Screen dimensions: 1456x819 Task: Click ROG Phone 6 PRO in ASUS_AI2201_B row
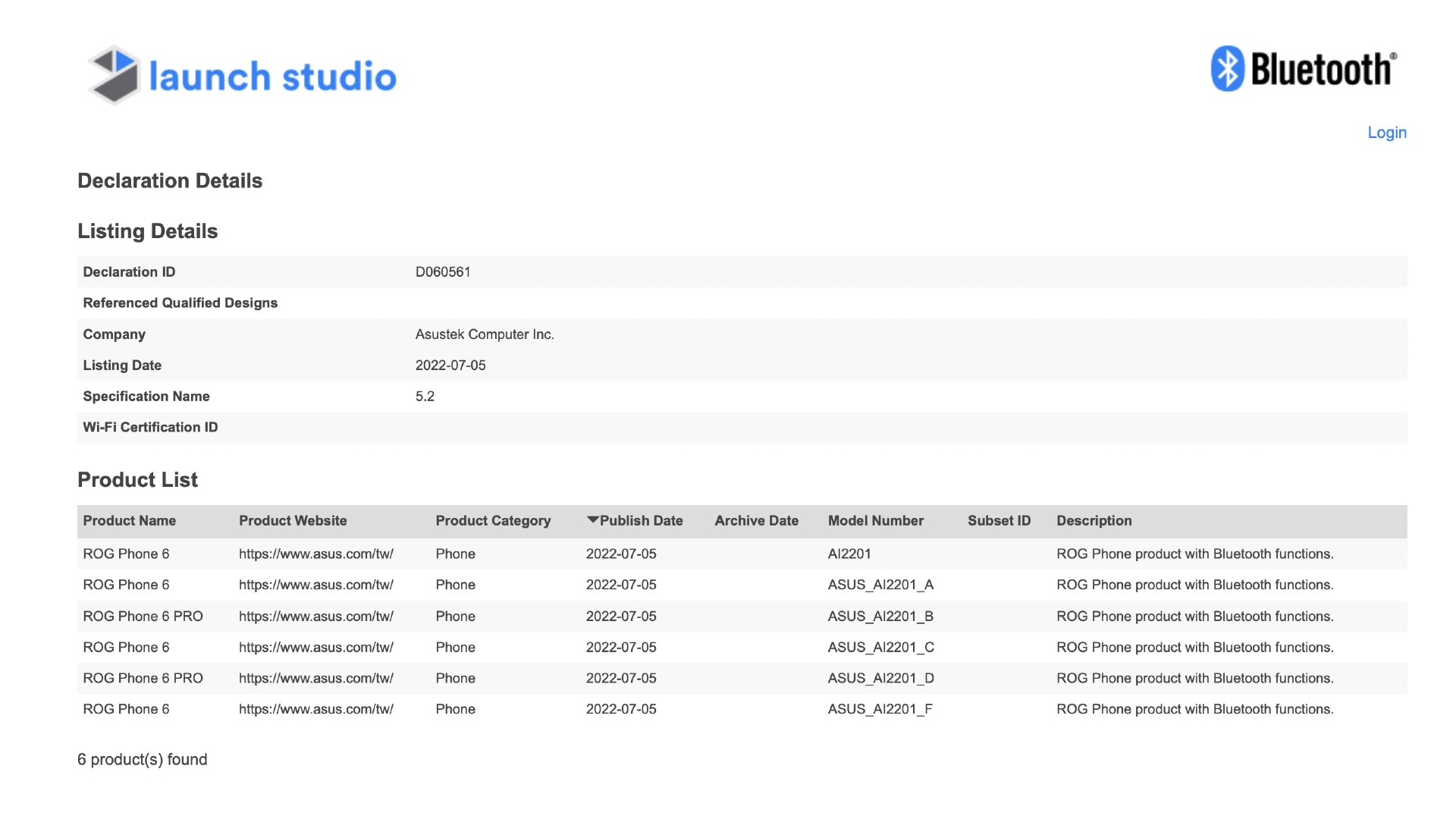(x=143, y=617)
